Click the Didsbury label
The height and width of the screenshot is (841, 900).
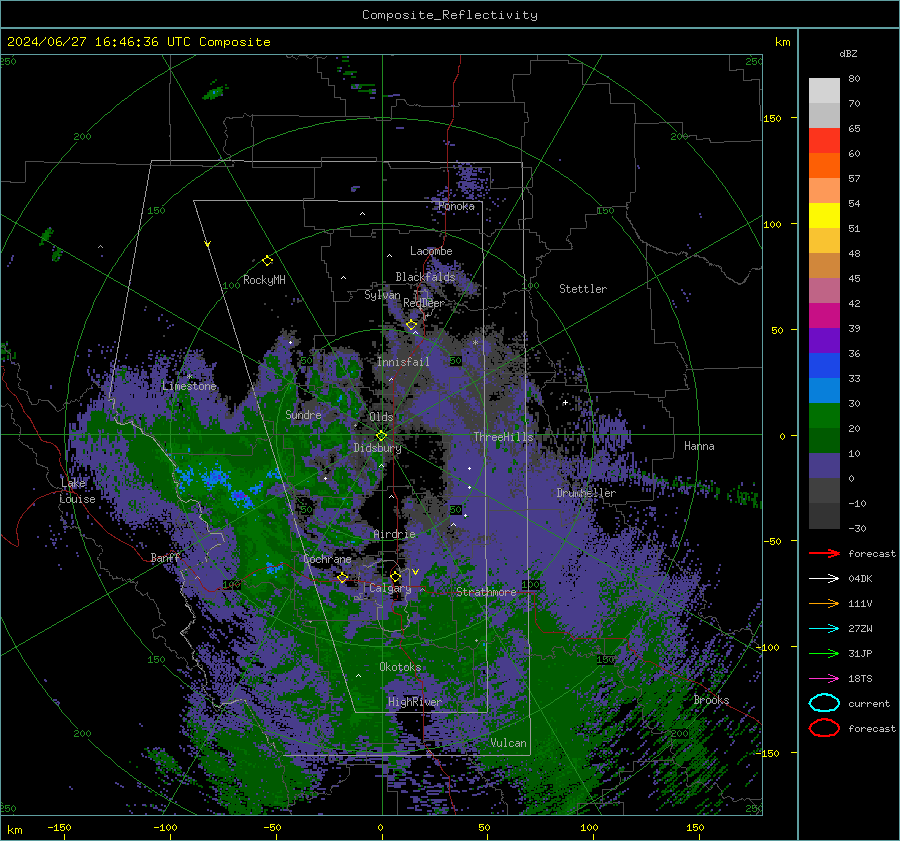(x=378, y=448)
